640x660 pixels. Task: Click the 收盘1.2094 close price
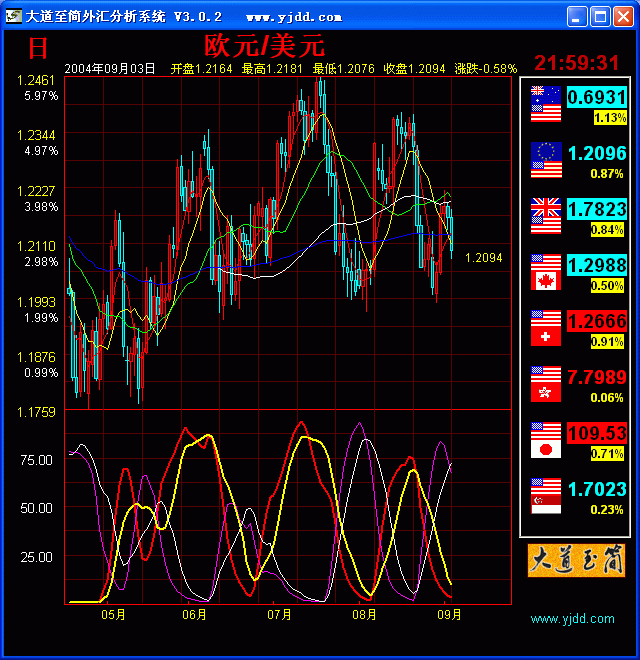(x=414, y=69)
